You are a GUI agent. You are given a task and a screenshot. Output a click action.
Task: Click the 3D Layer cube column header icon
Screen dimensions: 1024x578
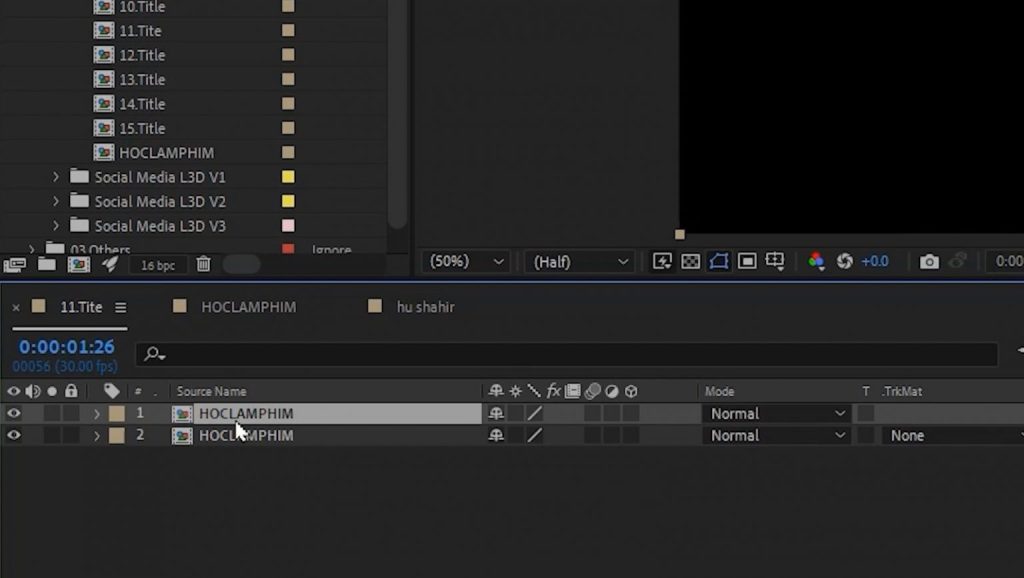click(x=631, y=391)
